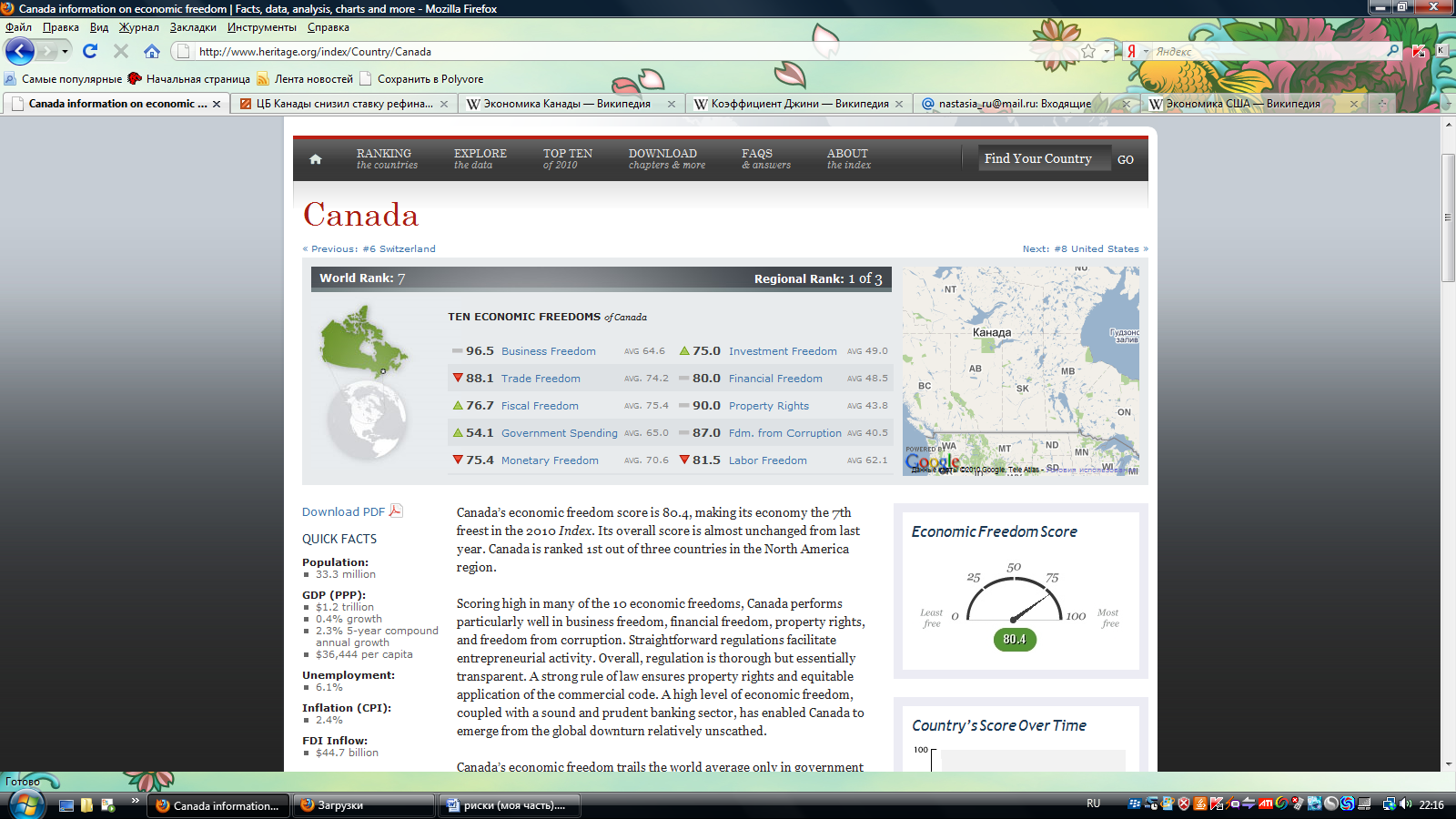1456x819 pixels.
Task: Click the volume speaker tray icon
Action: point(1405,804)
